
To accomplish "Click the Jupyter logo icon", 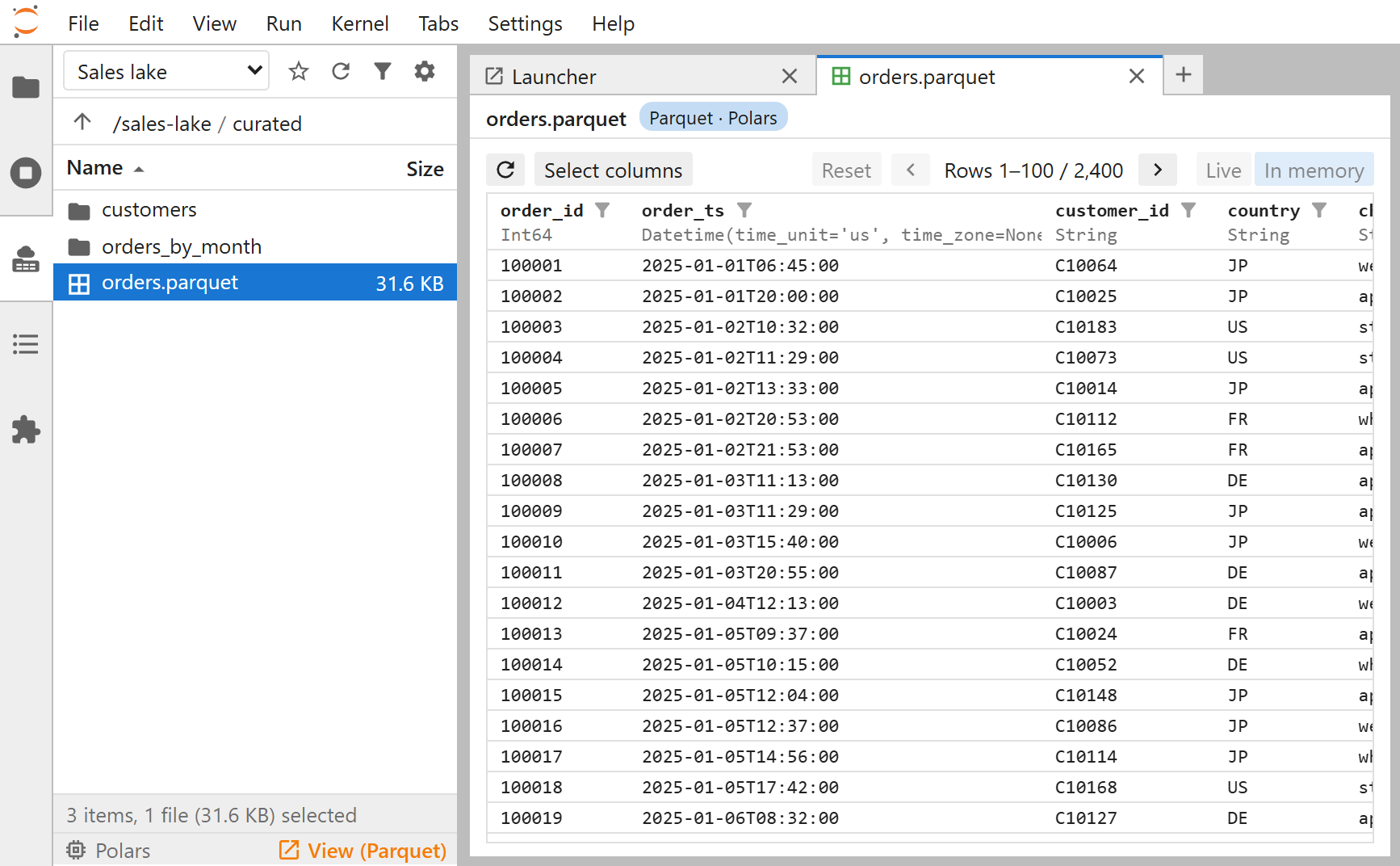I will 26,22.
